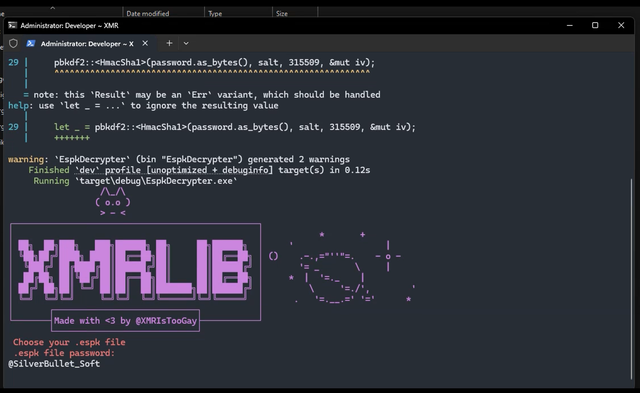Screen dimensions: 640x393
Task: Click the 'generated 2 warnings' line
Action: 179,159
